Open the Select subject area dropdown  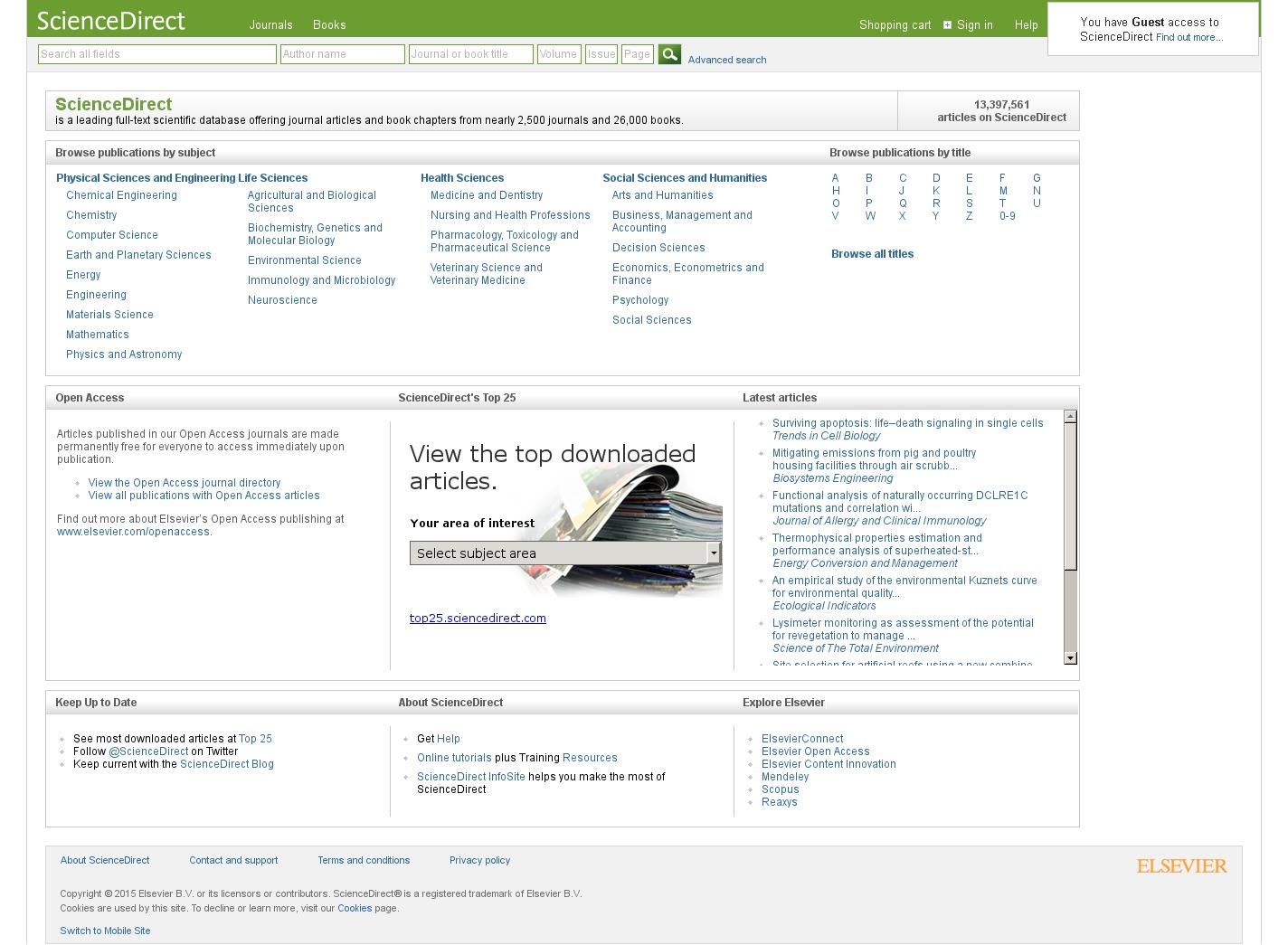pyautogui.click(x=564, y=553)
